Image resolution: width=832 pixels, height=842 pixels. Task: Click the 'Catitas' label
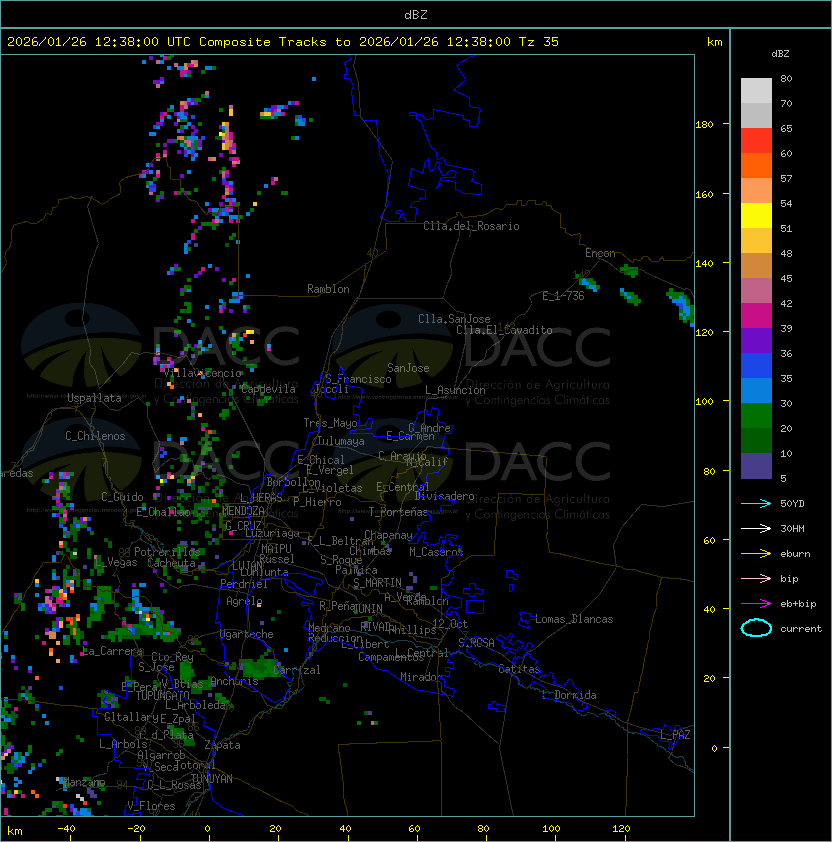[x=519, y=669]
